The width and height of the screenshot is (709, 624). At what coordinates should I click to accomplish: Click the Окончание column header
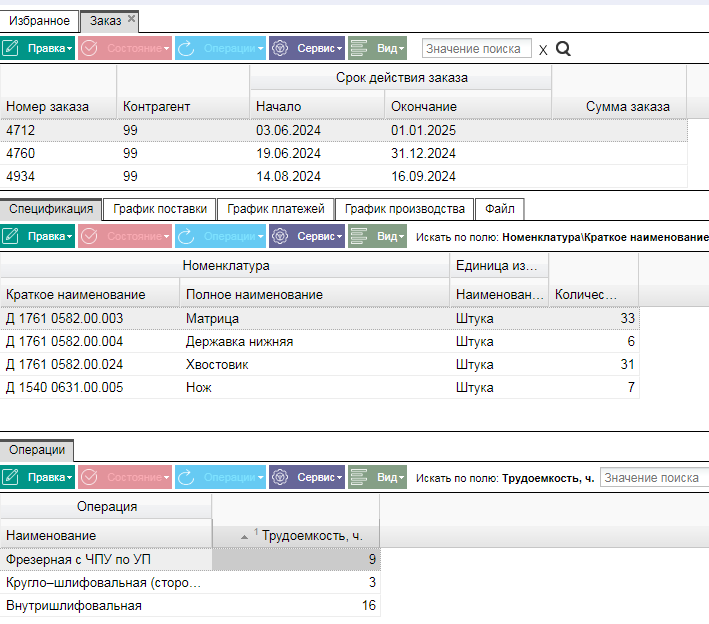(x=468, y=105)
